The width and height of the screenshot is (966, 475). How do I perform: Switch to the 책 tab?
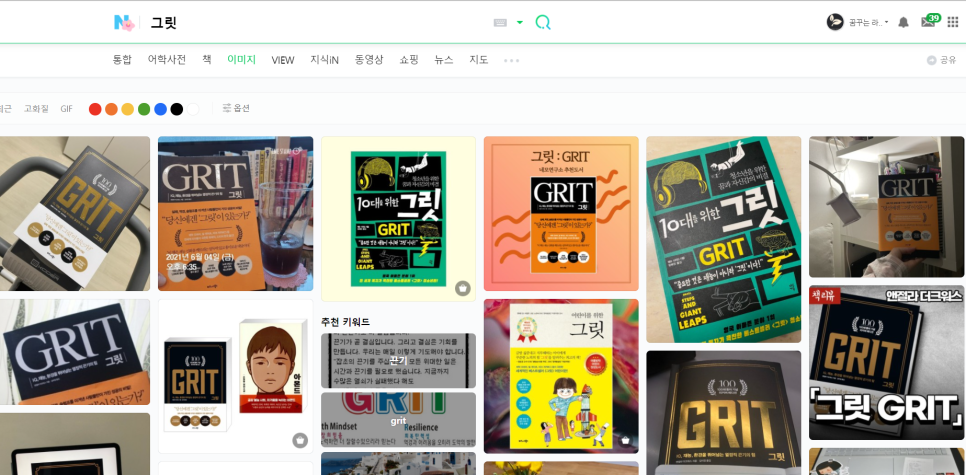coord(207,60)
